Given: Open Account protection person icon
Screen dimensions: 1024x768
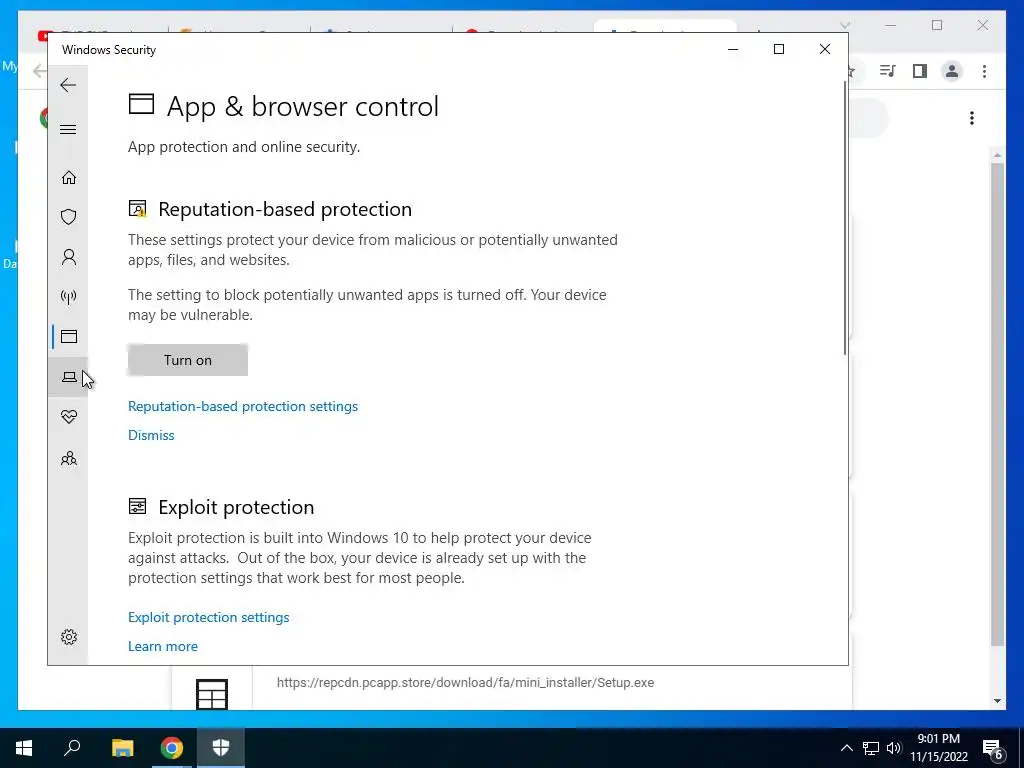Looking at the screenshot, I should coord(69,257).
